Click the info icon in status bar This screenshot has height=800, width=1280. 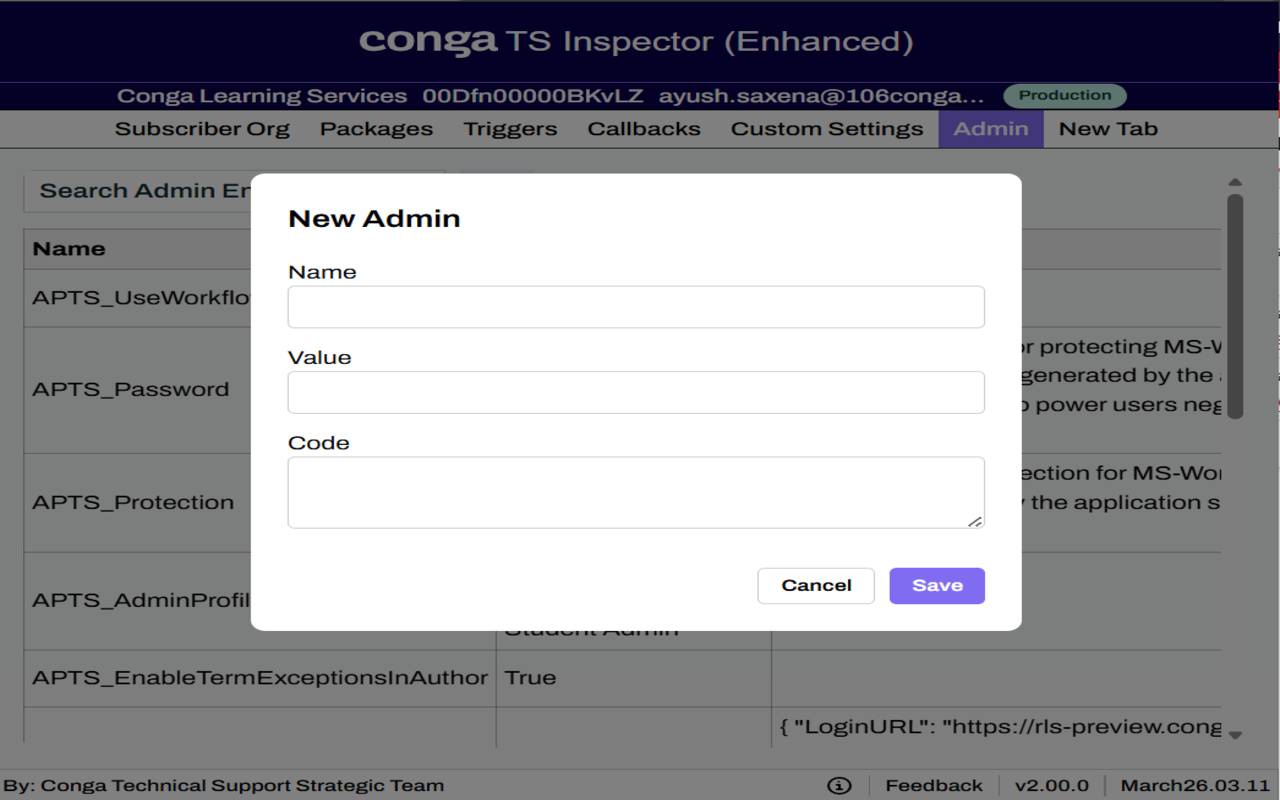click(x=840, y=786)
